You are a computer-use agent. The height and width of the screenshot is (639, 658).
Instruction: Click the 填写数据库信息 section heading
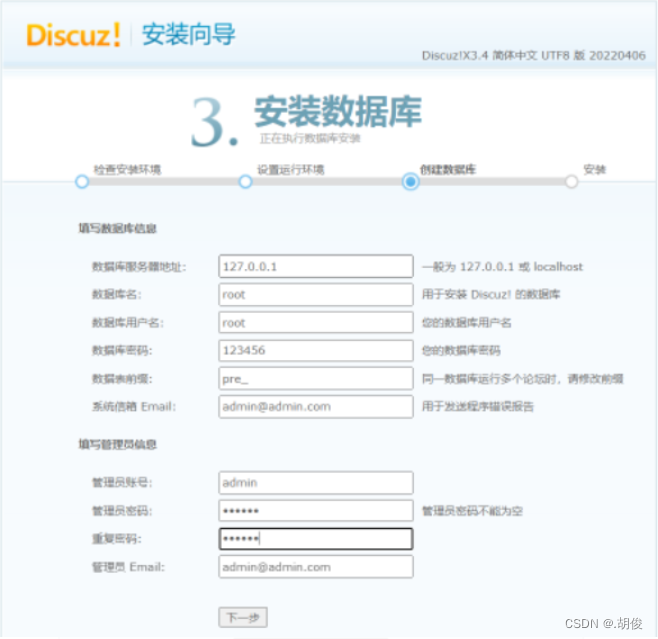pyautogui.click(x=118, y=228)
